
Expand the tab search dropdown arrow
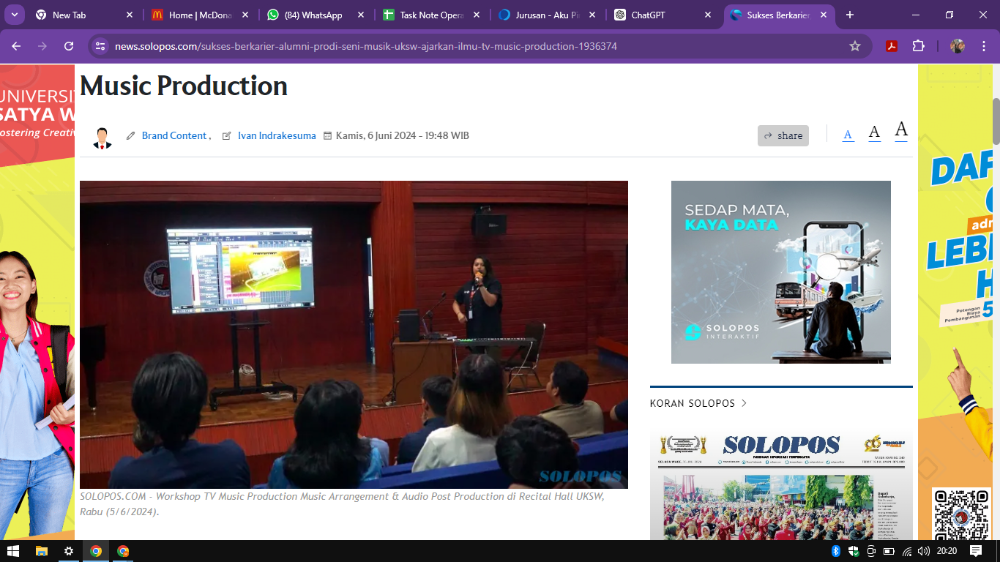[15, 15]
